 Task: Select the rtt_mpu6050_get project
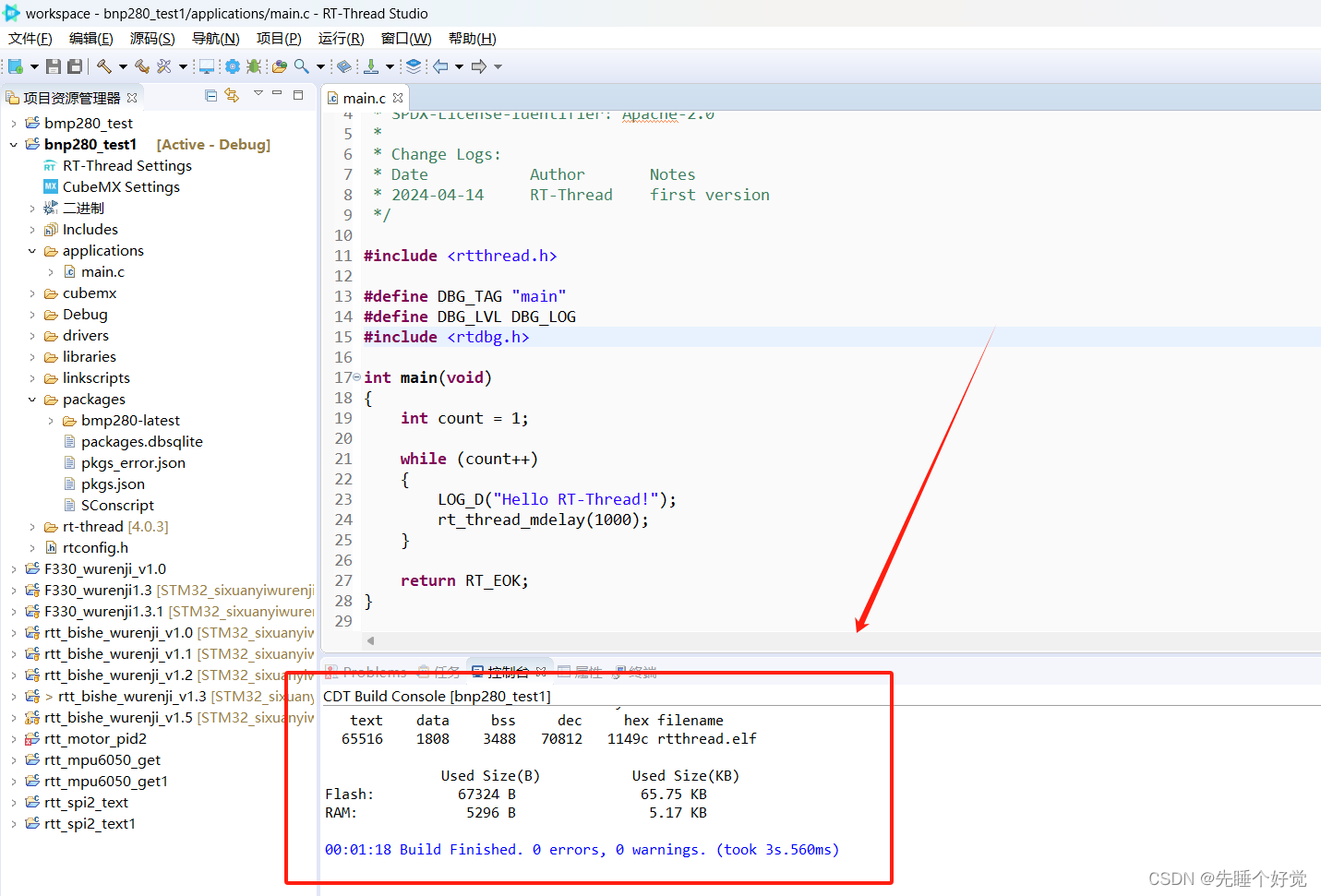click(x=102, y=760)
